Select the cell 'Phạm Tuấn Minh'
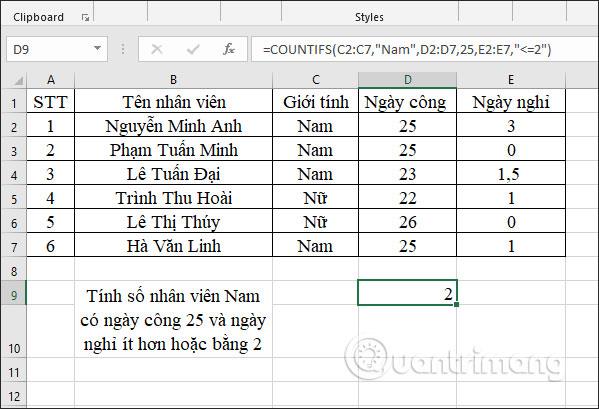Screen dimensions: 599x409 pyautogui.click(x=173, y=150)
